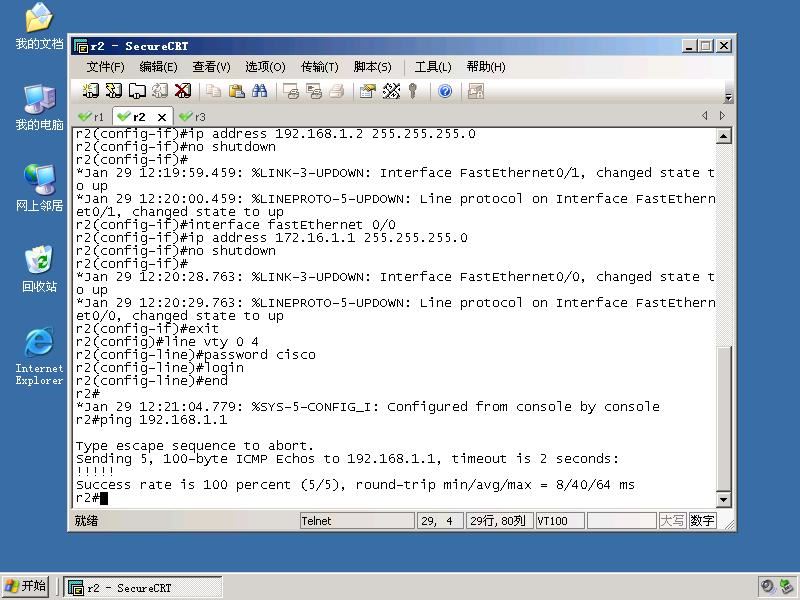Screen dimensions: 800x600
Task: Click the Paste clipboard icon
Action: (x=236, y=91)
